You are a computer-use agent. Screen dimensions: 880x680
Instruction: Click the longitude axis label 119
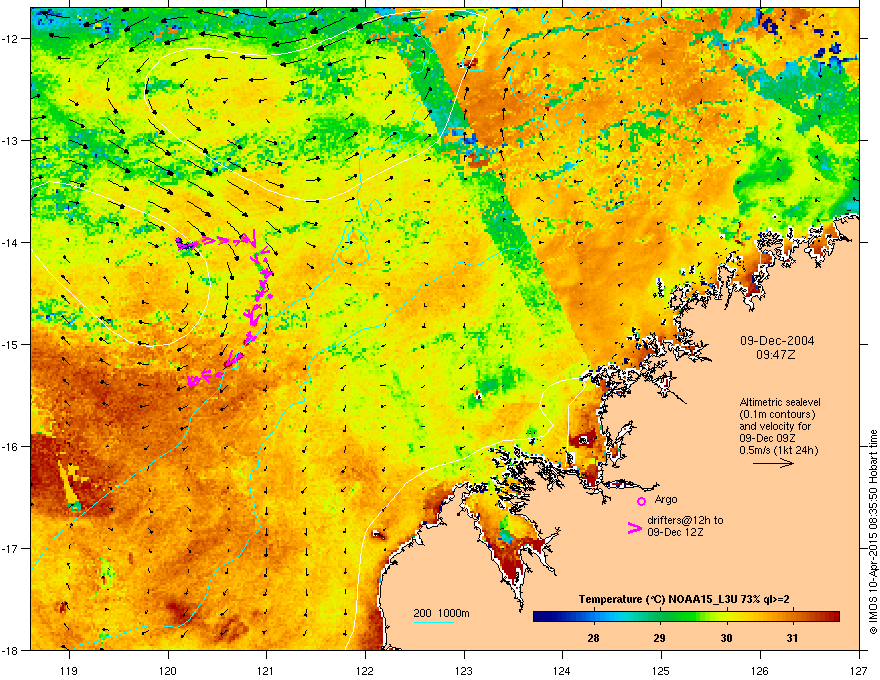[x=69, y=670]
